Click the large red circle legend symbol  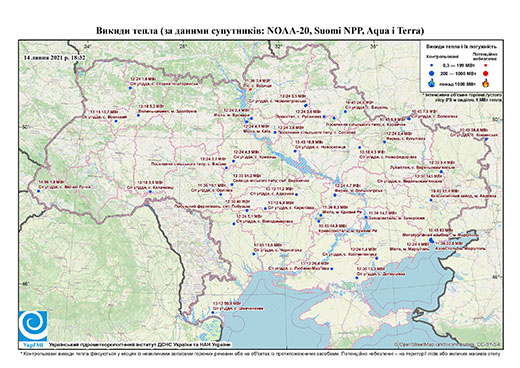tap(485, 74)
